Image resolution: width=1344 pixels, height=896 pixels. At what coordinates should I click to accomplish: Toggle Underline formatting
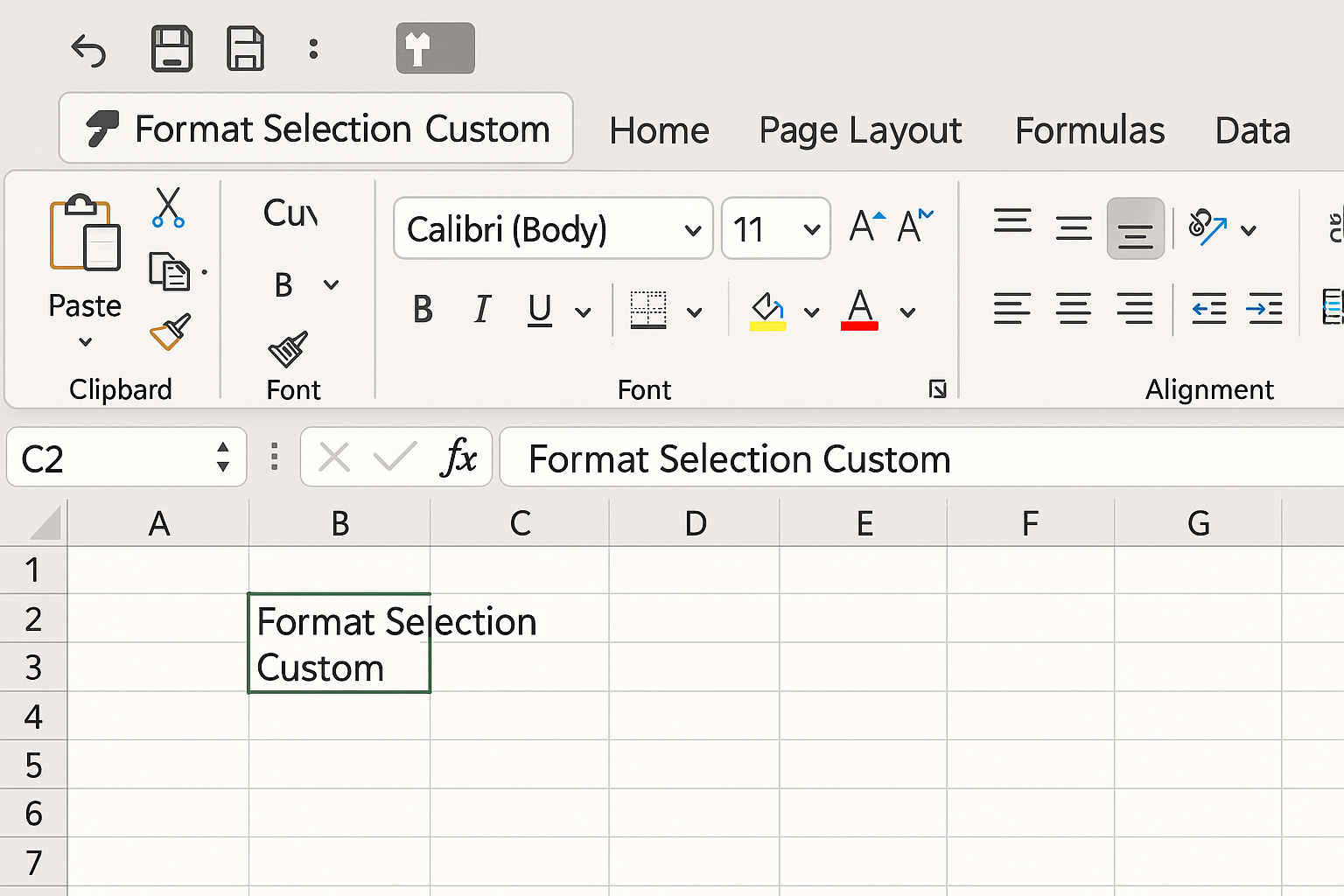540,310
